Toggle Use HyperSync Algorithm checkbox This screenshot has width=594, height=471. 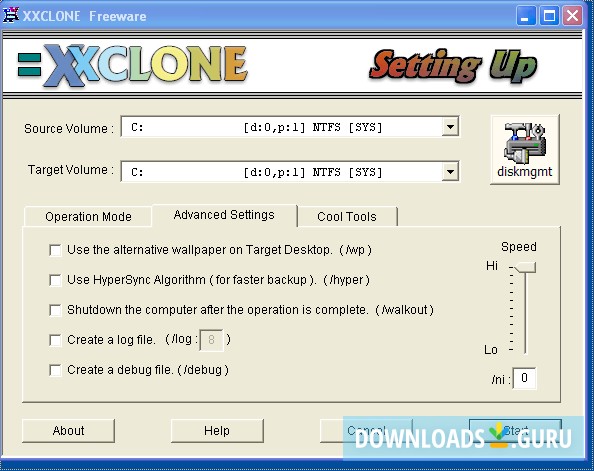(x=55, y=280)
